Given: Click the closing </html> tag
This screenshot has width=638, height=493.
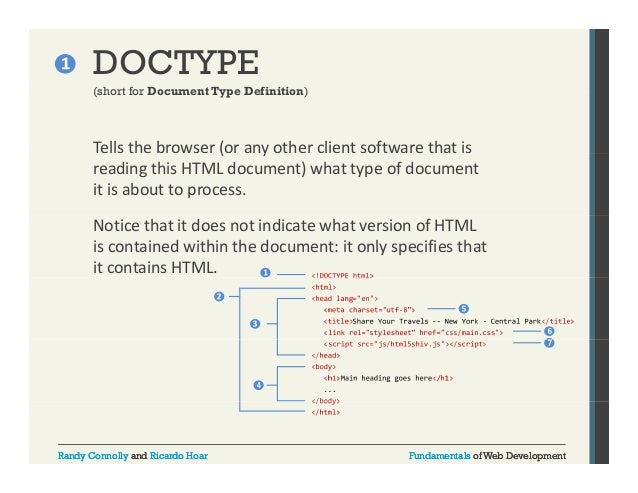Looking at the screenshot, I should [x=326, y=412].
